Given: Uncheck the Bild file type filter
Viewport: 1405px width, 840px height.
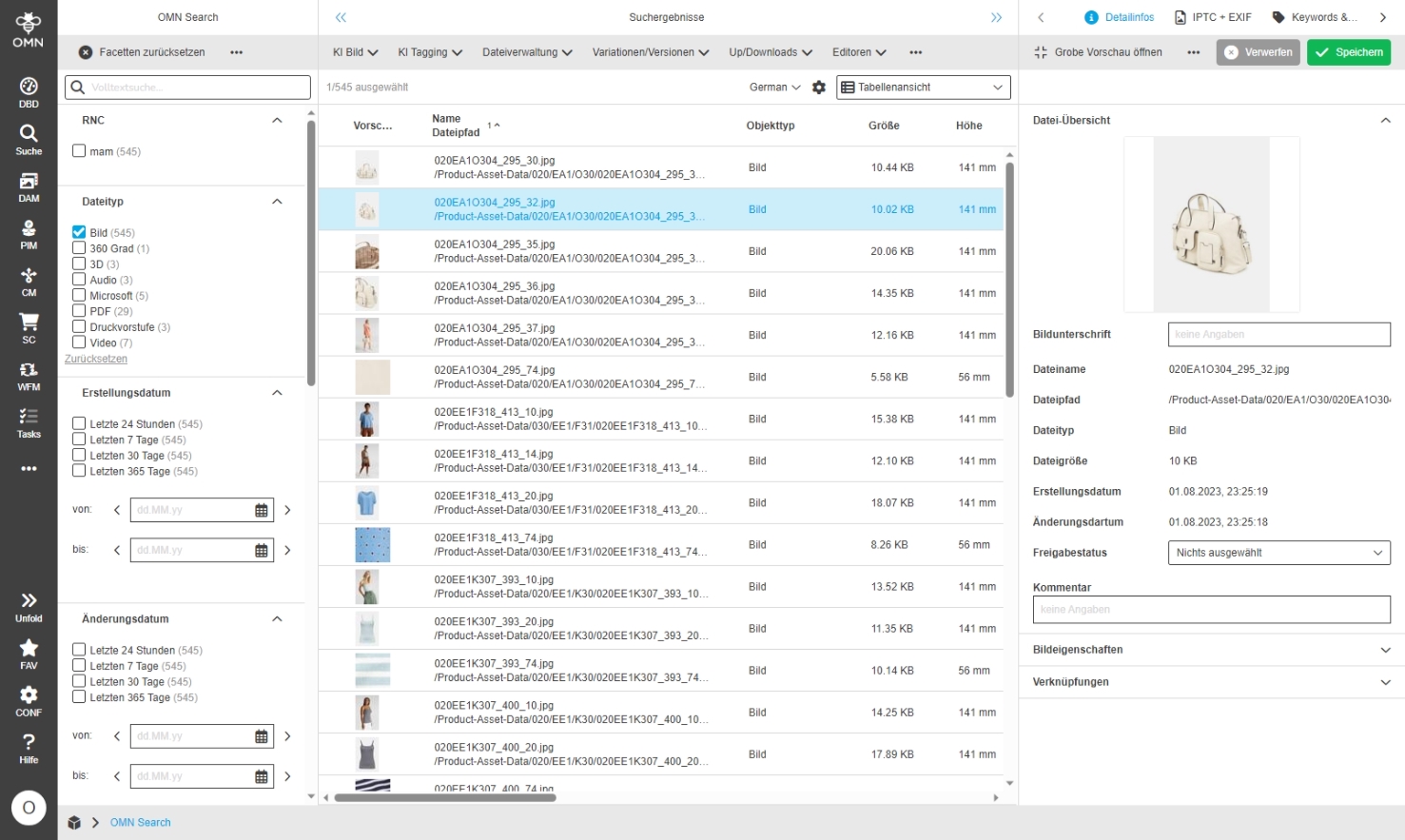Looking at the screenshot, I should [79, 232].
